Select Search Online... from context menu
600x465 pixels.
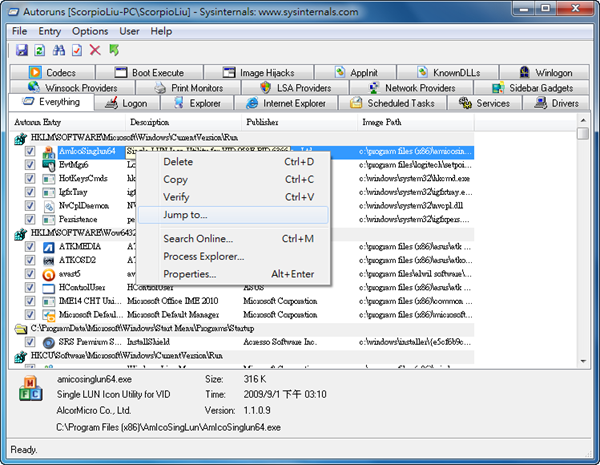[x=198, y=238]
